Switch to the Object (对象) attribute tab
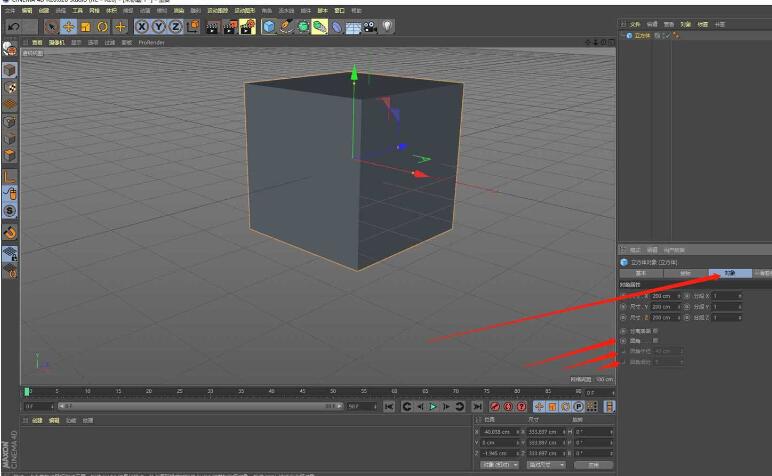Image resolution: width=772 pixels, height=476 pixels. [729, 273]
